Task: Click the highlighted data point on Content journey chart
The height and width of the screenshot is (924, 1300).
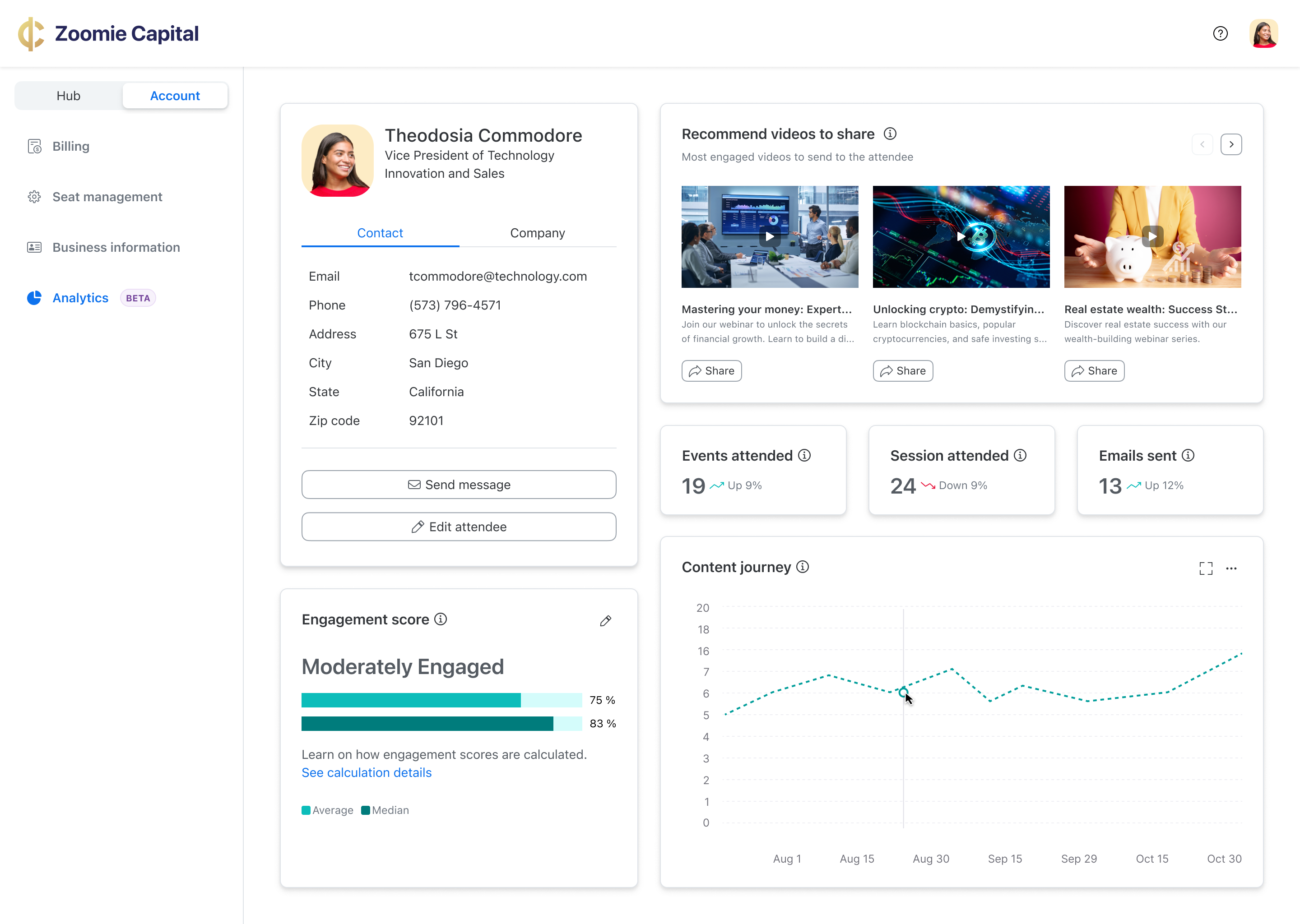Action: (x=903, y=692)
